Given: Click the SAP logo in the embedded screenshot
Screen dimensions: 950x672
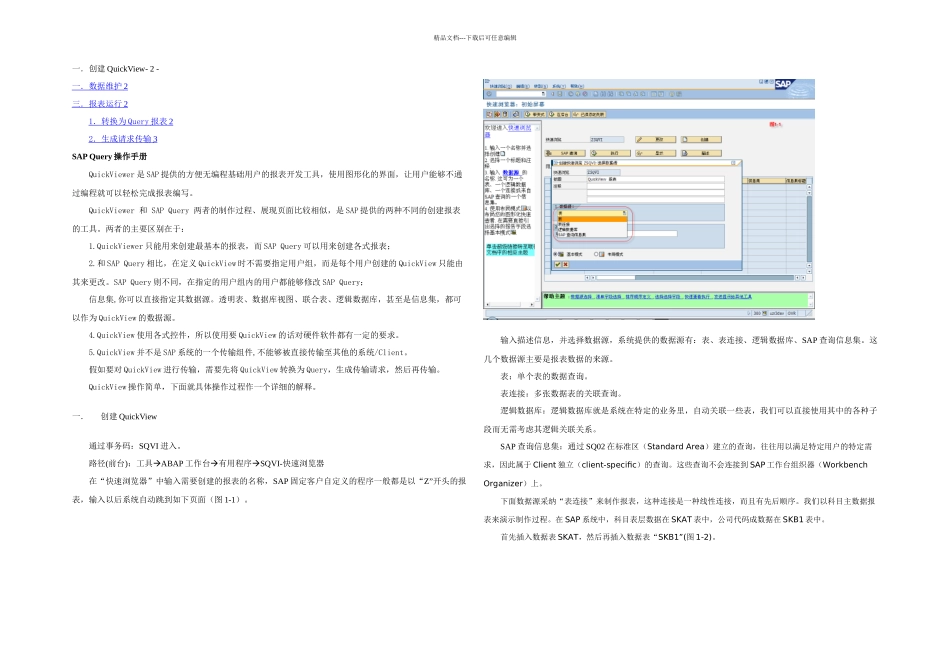Looking at the screenshot, I should pyautogui.click(x=783, y=85).
